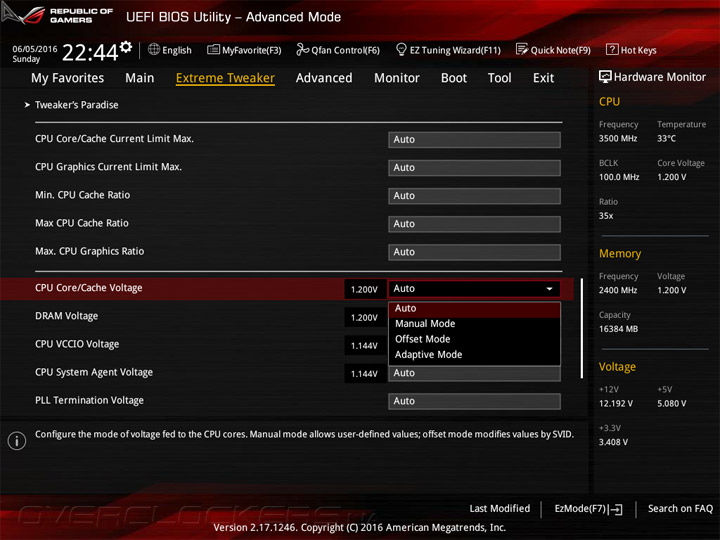The image size is (720, 540).
Task: Click the Last Modified button
Action: coord(500,509)
